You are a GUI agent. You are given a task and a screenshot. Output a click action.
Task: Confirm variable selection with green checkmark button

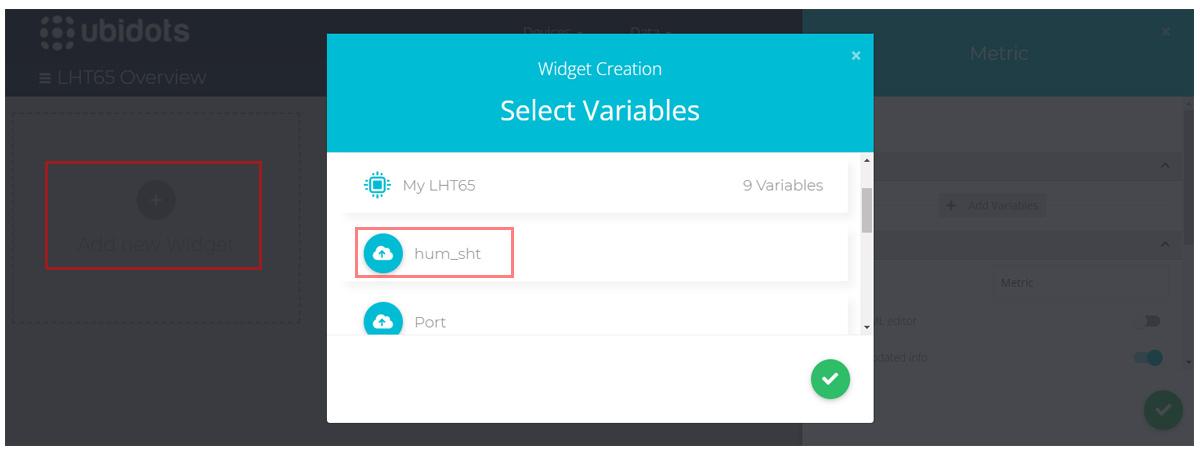(x=830, y=379)
